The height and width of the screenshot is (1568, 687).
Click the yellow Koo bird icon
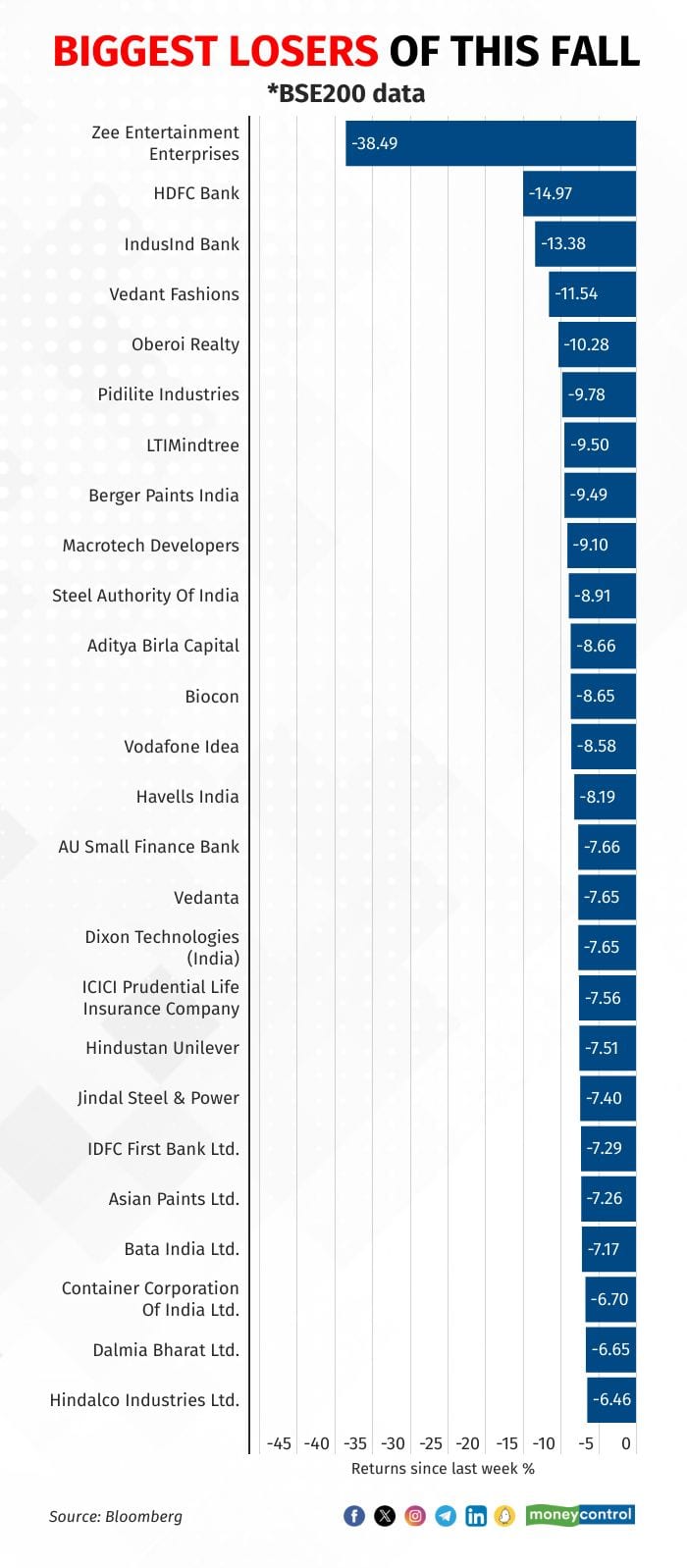(504, 1516)
